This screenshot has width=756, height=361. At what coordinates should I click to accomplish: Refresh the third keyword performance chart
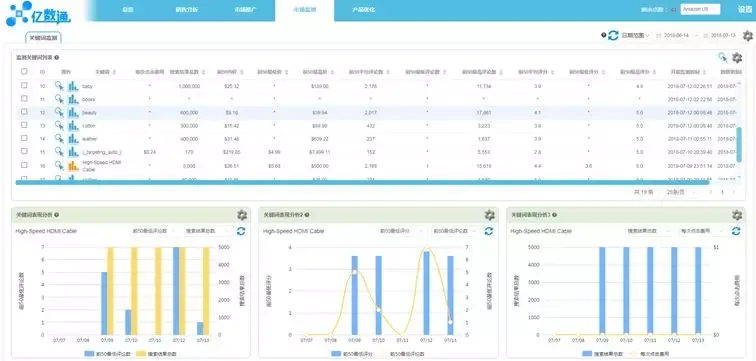736,231
